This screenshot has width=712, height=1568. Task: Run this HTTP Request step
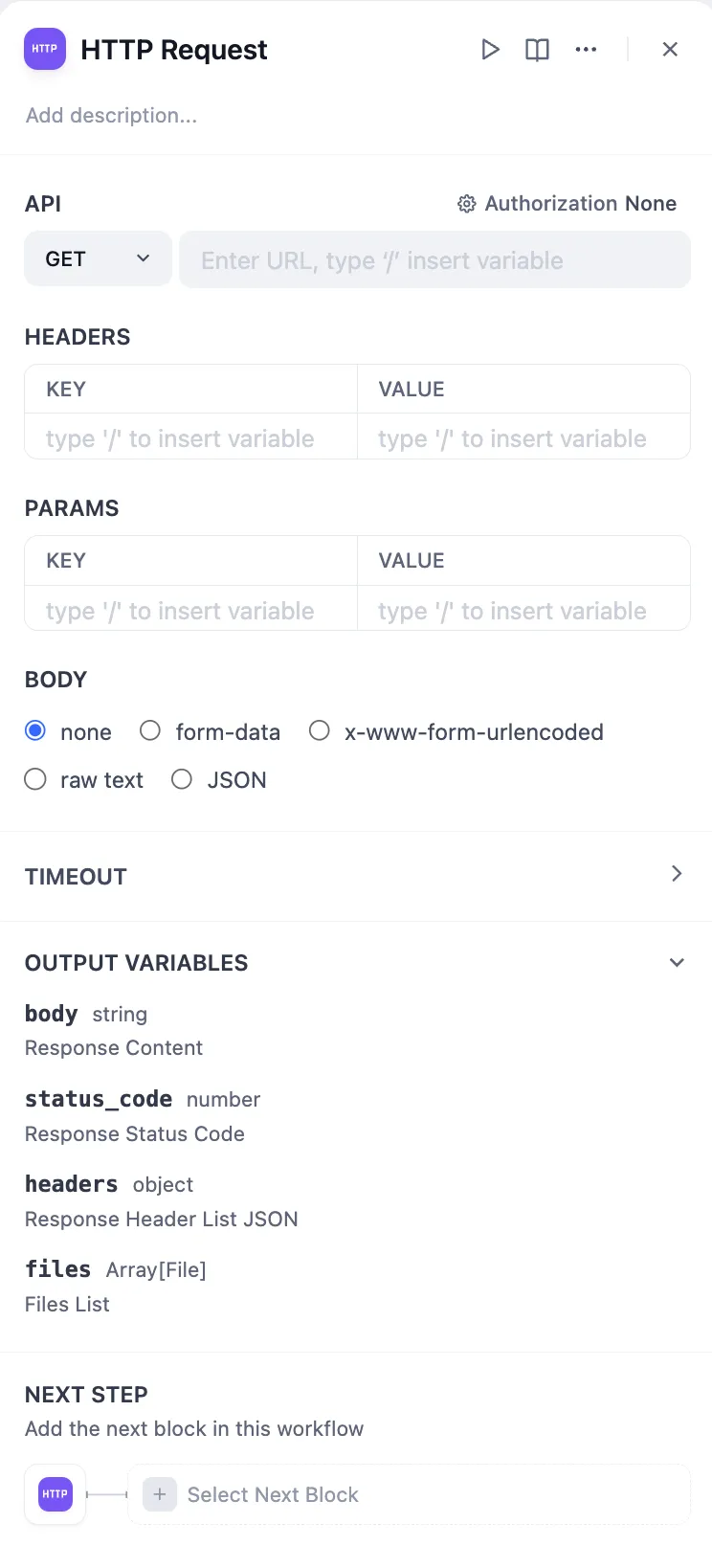[490, 50]
